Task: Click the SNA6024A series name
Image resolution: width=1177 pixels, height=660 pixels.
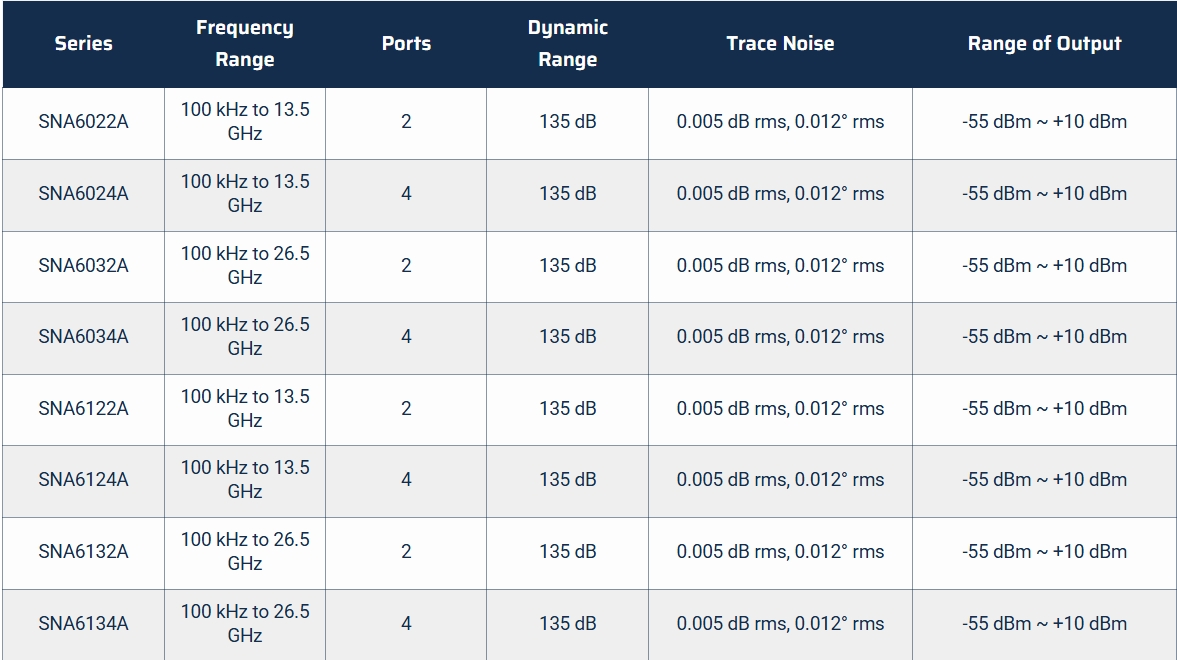Action: click(x=83, y=194)
